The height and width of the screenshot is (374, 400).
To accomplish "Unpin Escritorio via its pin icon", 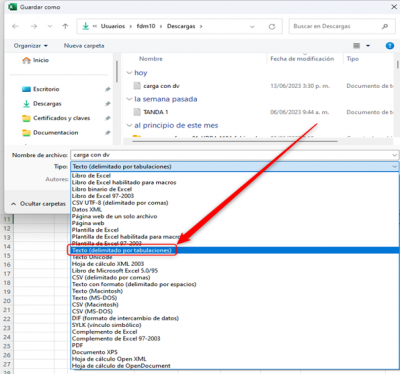I will click(x=107, y=89).
